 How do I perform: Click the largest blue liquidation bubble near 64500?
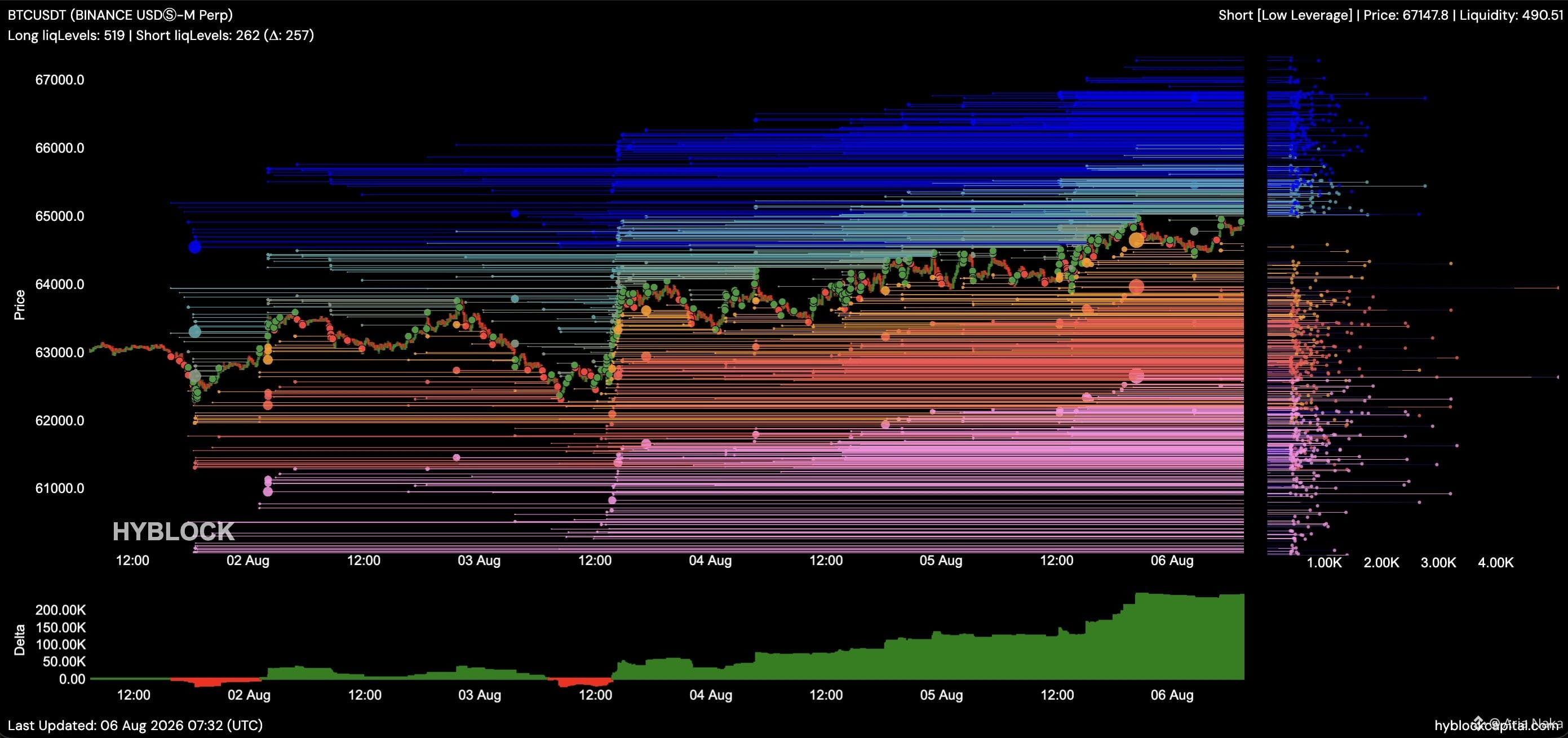[195, 247]
